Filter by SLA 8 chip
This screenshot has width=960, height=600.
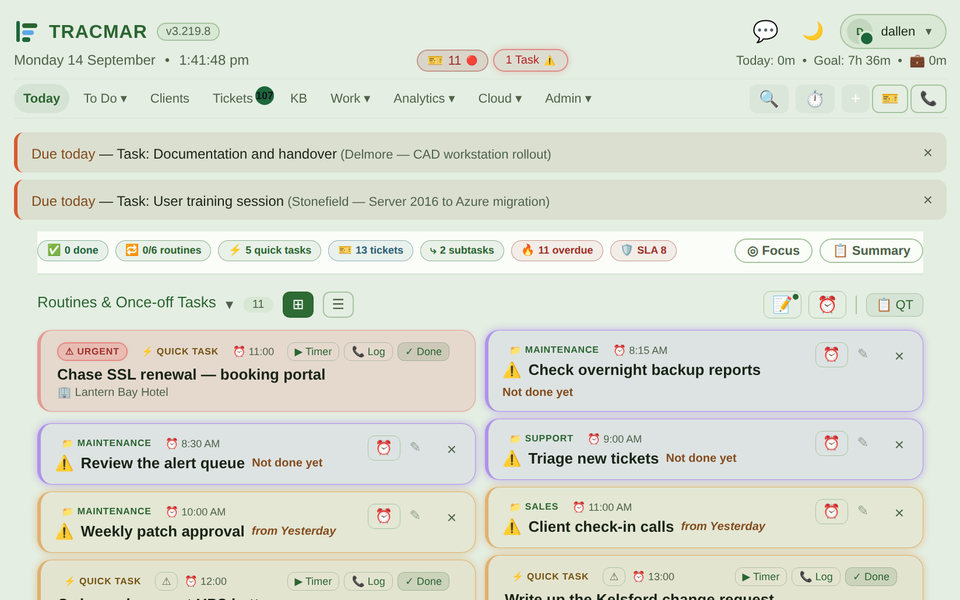643,250
